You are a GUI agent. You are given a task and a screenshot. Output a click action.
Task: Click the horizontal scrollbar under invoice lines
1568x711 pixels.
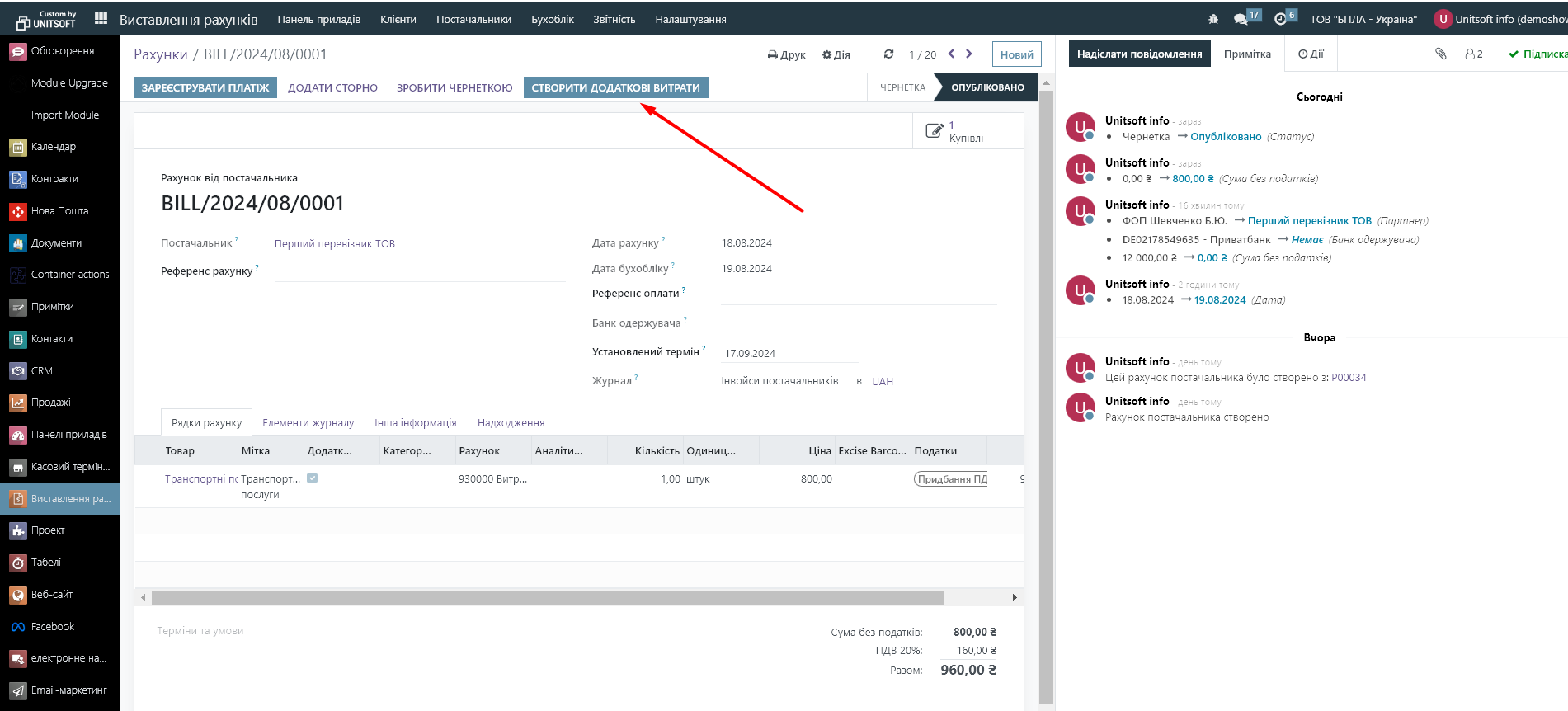(x=548, y=597)
